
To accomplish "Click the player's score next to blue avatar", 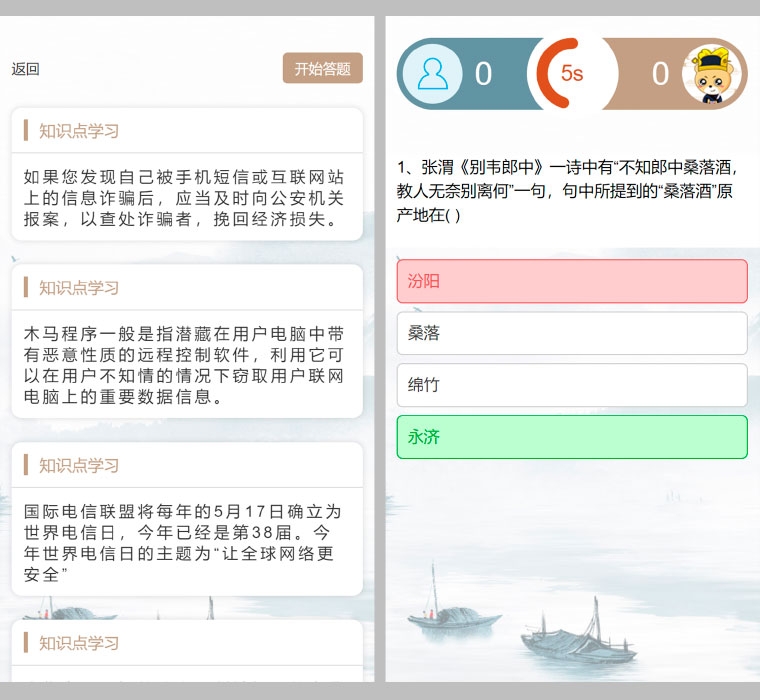I will coord(483,74).
